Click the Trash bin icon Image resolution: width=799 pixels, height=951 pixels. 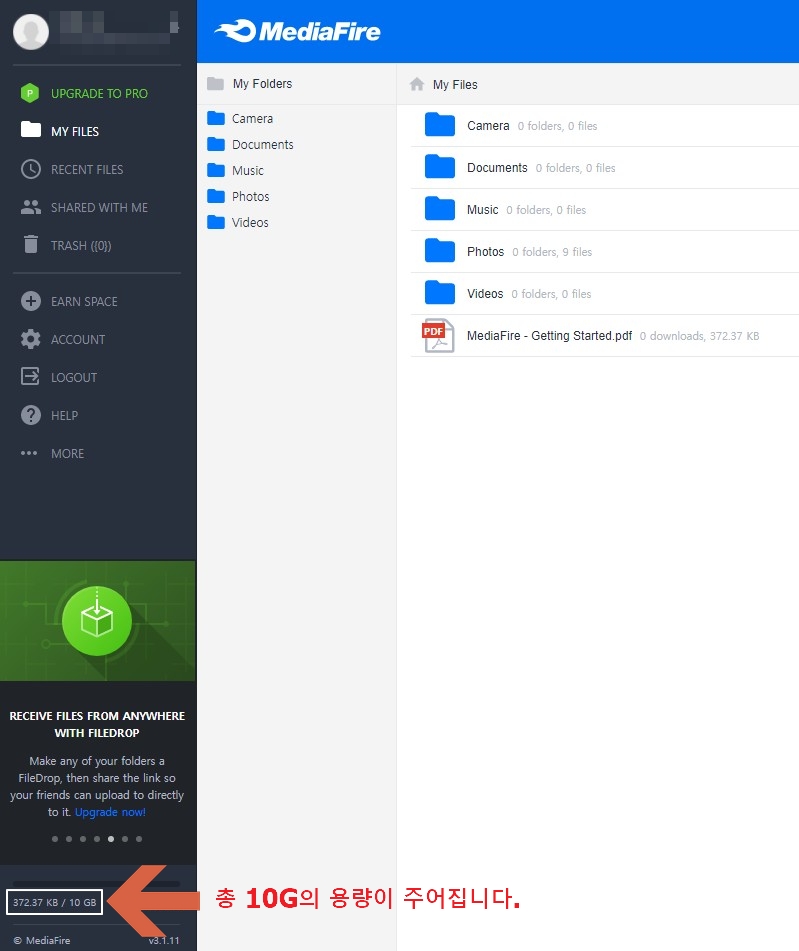click(31, 244)
